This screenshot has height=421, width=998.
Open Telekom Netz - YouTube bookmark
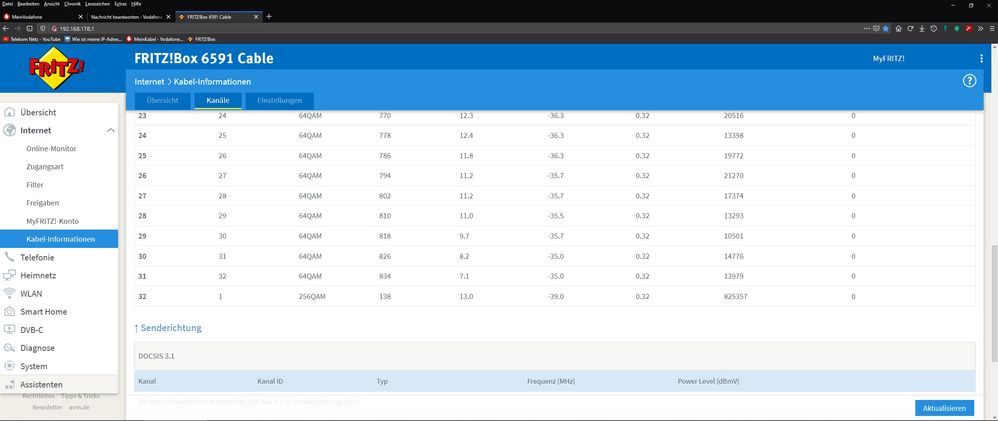tap(32, 39)
